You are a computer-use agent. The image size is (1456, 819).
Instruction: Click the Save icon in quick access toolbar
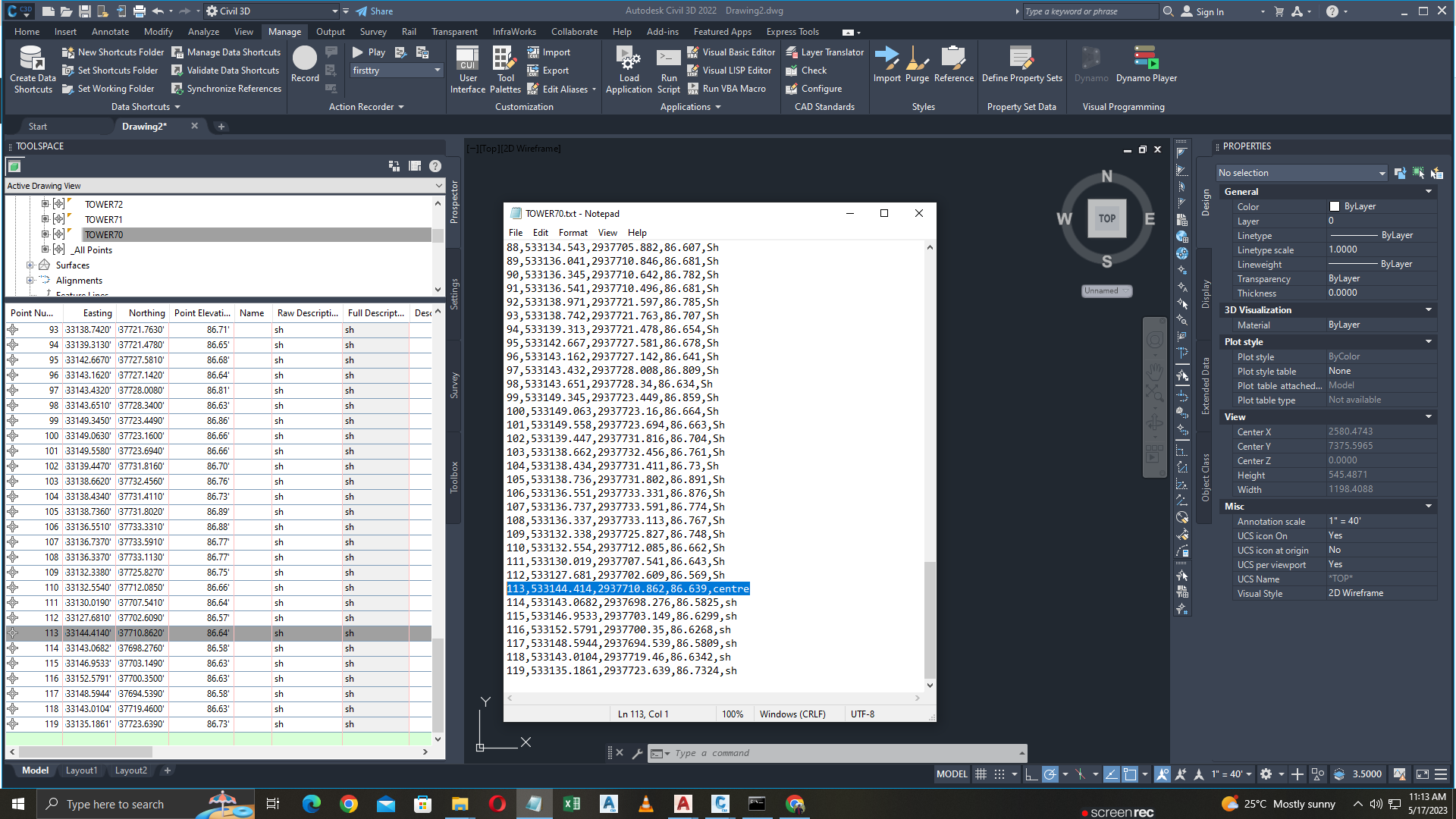(84, 11)
